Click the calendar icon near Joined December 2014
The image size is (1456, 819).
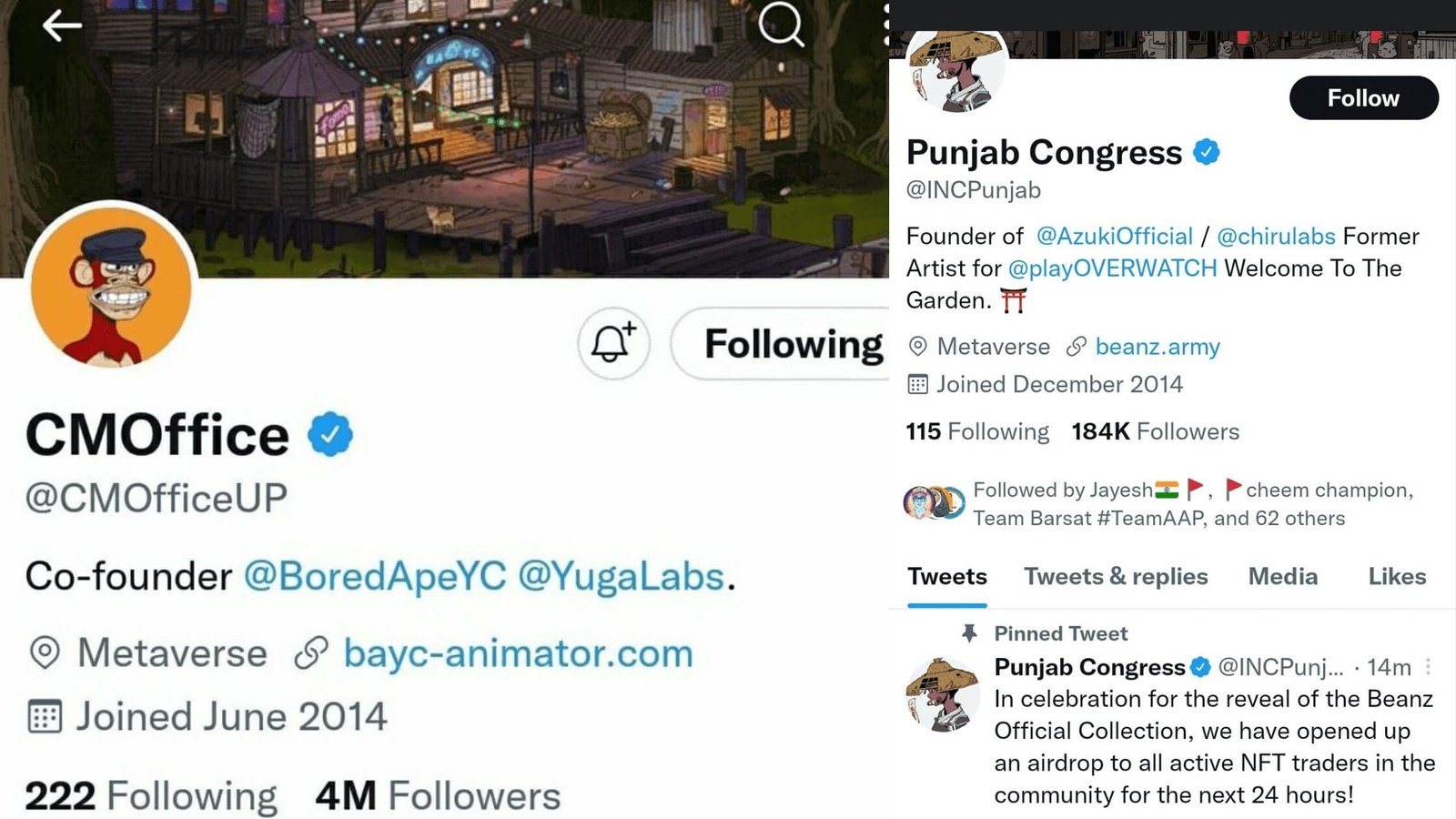pos(919,384)
